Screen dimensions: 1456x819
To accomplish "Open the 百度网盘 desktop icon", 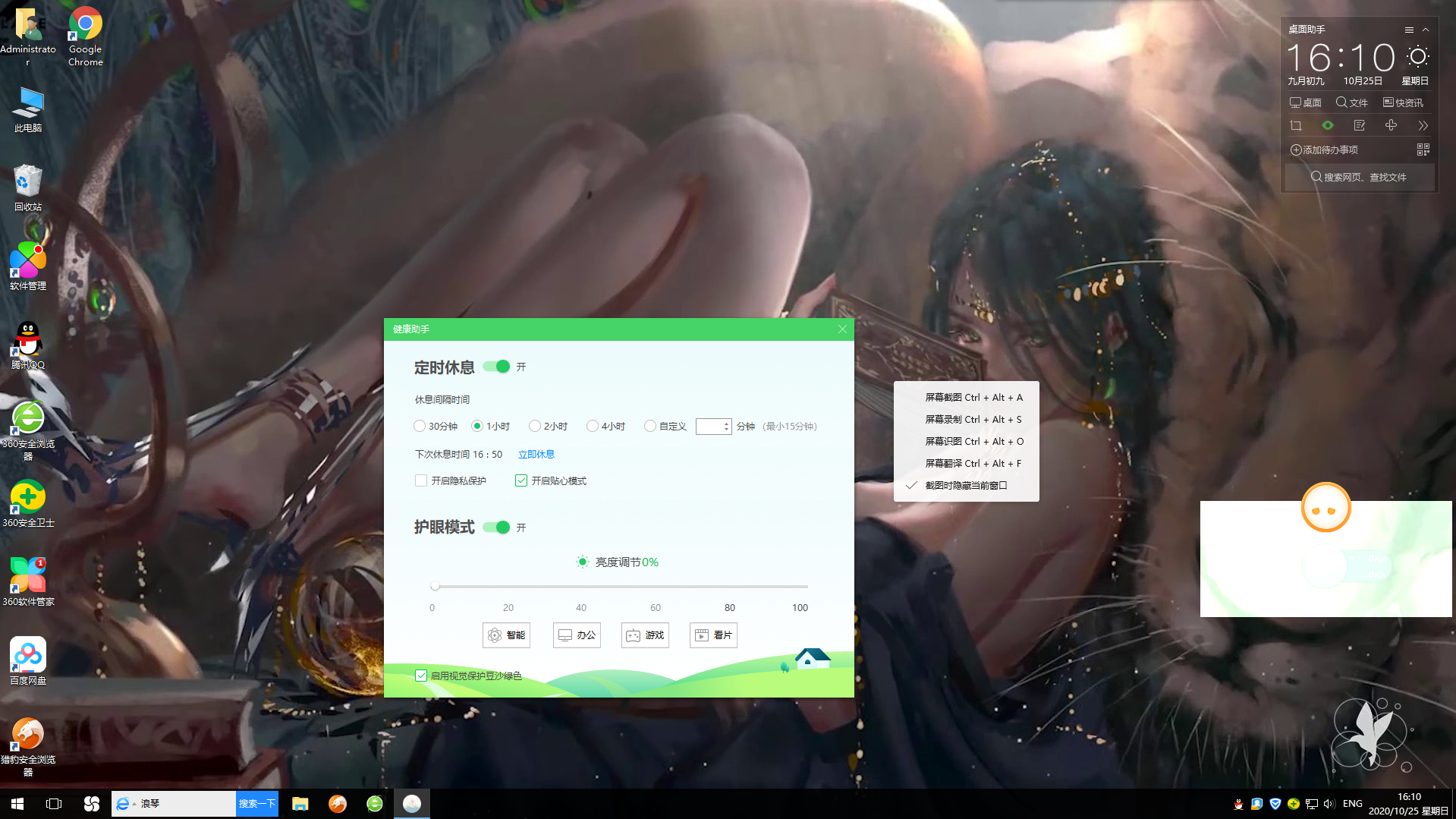I will (28, 661).
